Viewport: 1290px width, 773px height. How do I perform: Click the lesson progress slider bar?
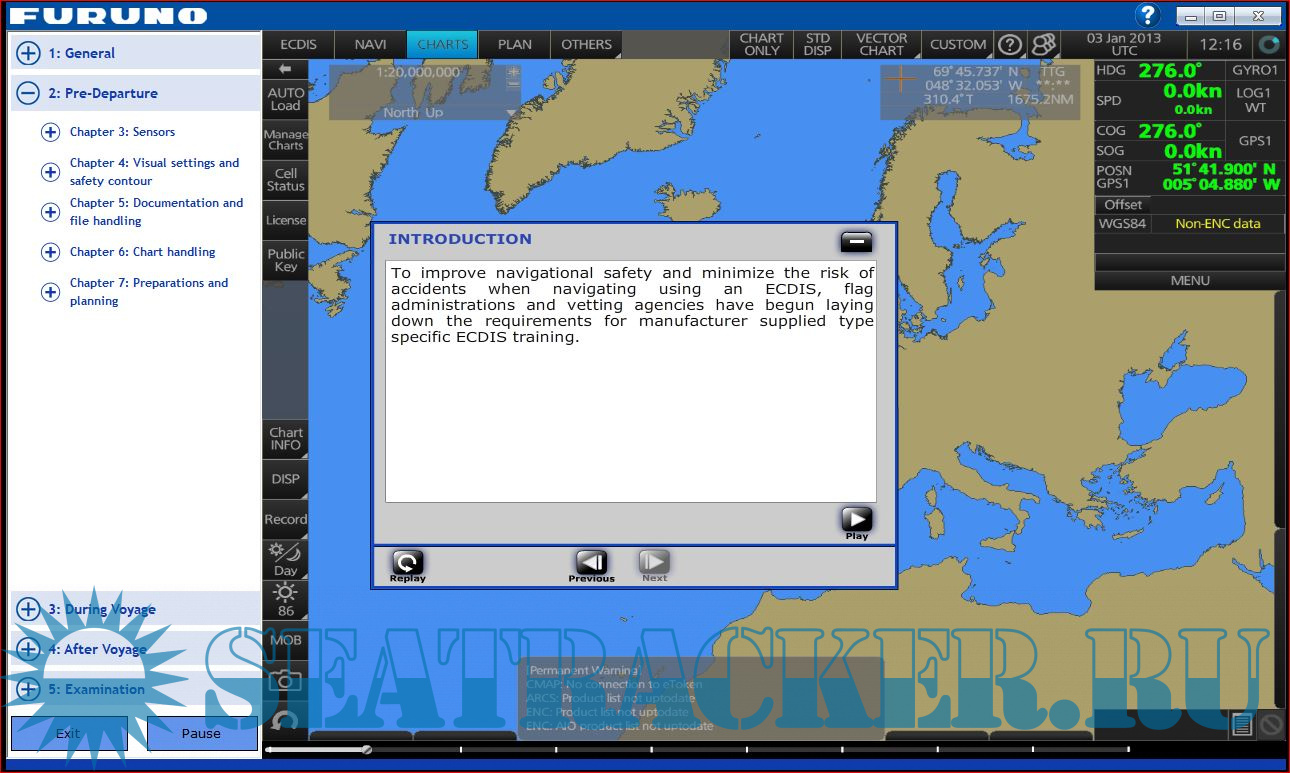click(x=700, y=749)
